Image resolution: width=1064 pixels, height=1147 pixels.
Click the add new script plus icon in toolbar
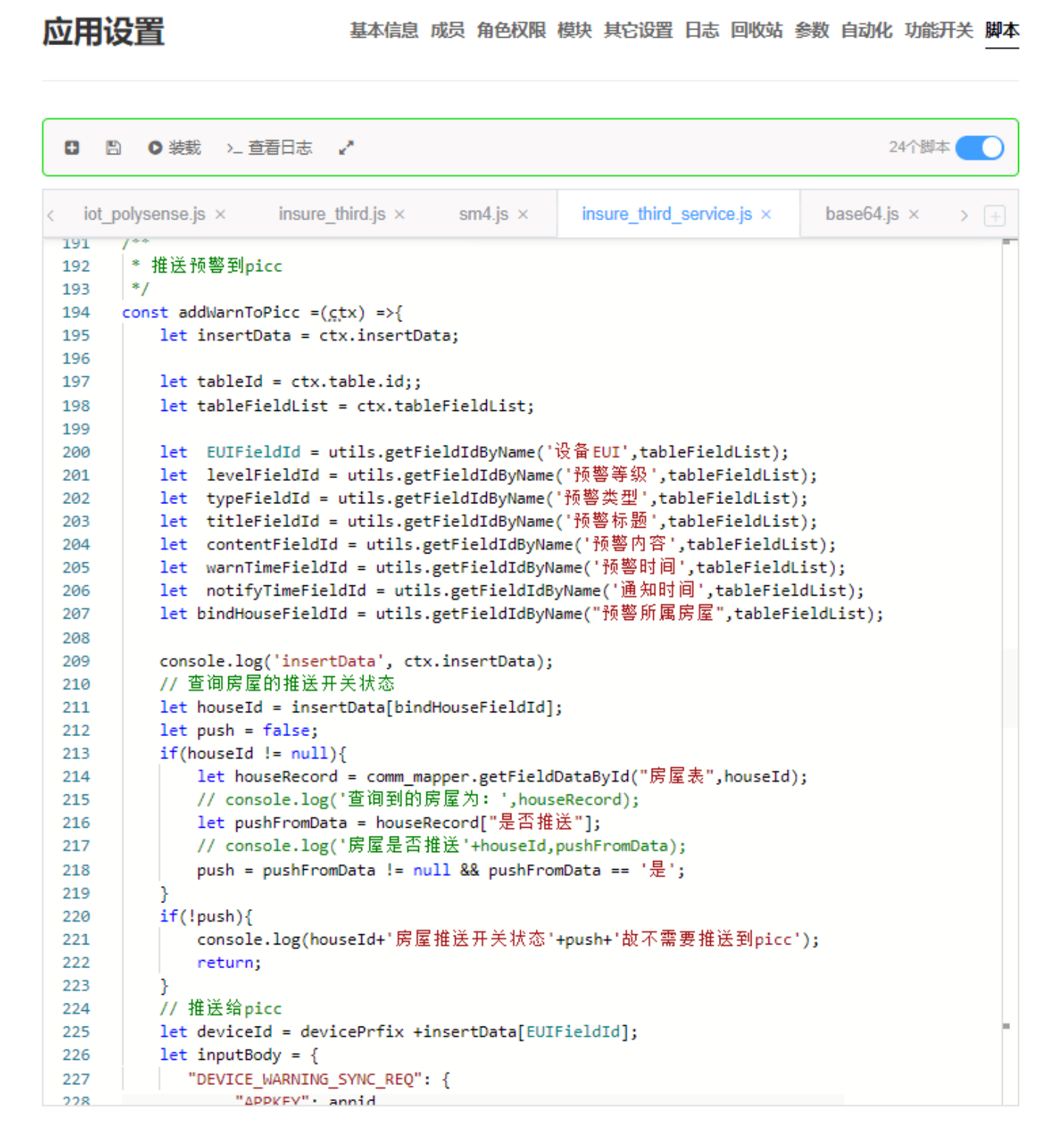[72, 148]
